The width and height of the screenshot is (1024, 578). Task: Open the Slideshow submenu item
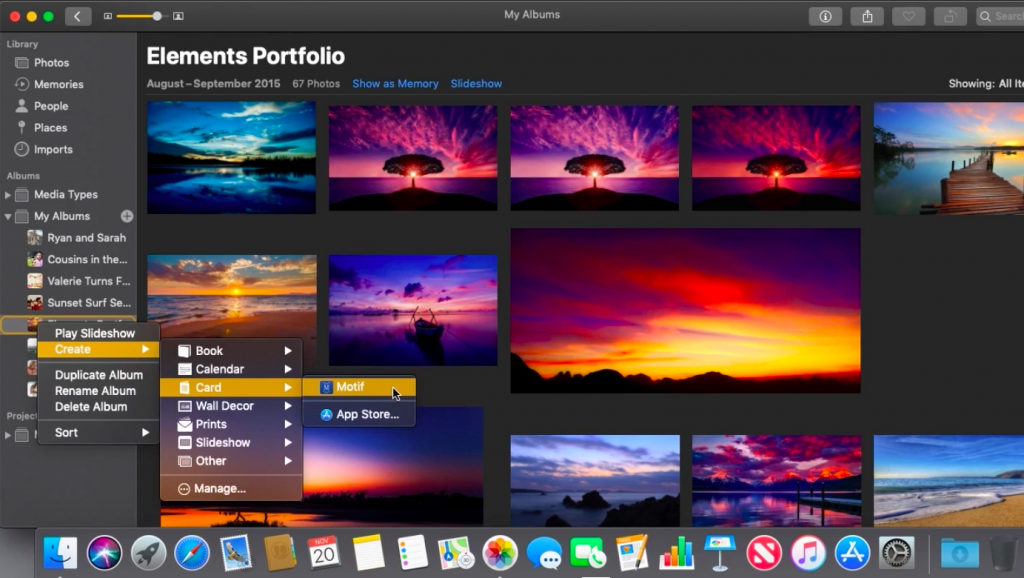(231, 442)
